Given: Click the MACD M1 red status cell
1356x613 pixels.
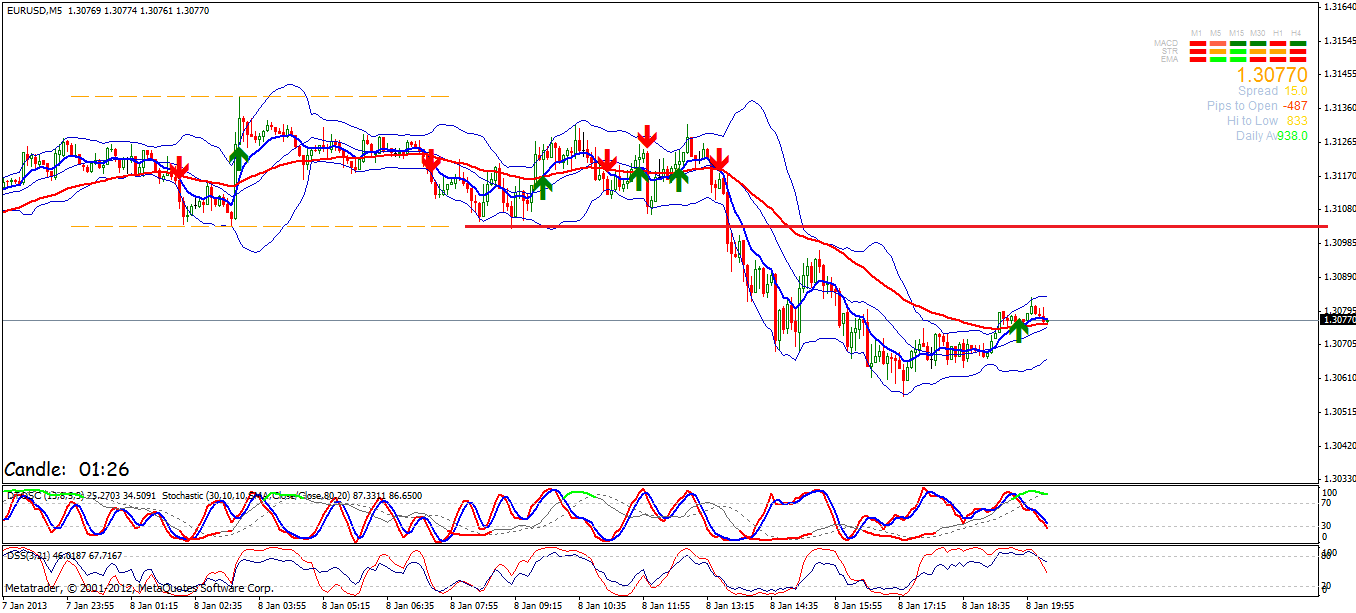Looking at the screenshot, I should (1198, 43).
